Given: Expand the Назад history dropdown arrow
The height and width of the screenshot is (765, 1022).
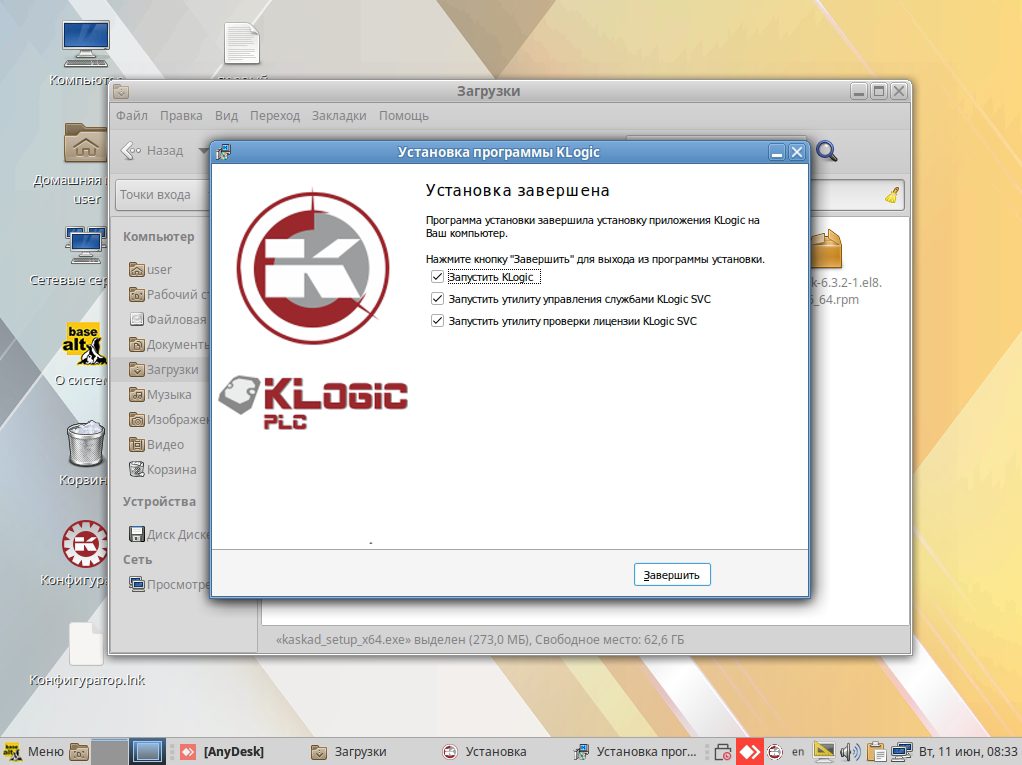Looking at the screenshot, I should pos(203,151).
